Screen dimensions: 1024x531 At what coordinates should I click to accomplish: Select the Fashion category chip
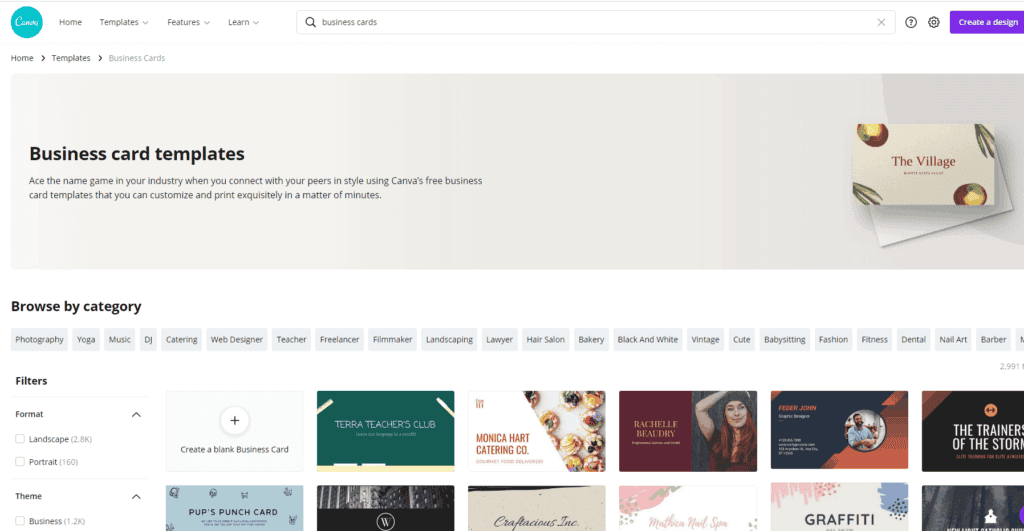833,340
